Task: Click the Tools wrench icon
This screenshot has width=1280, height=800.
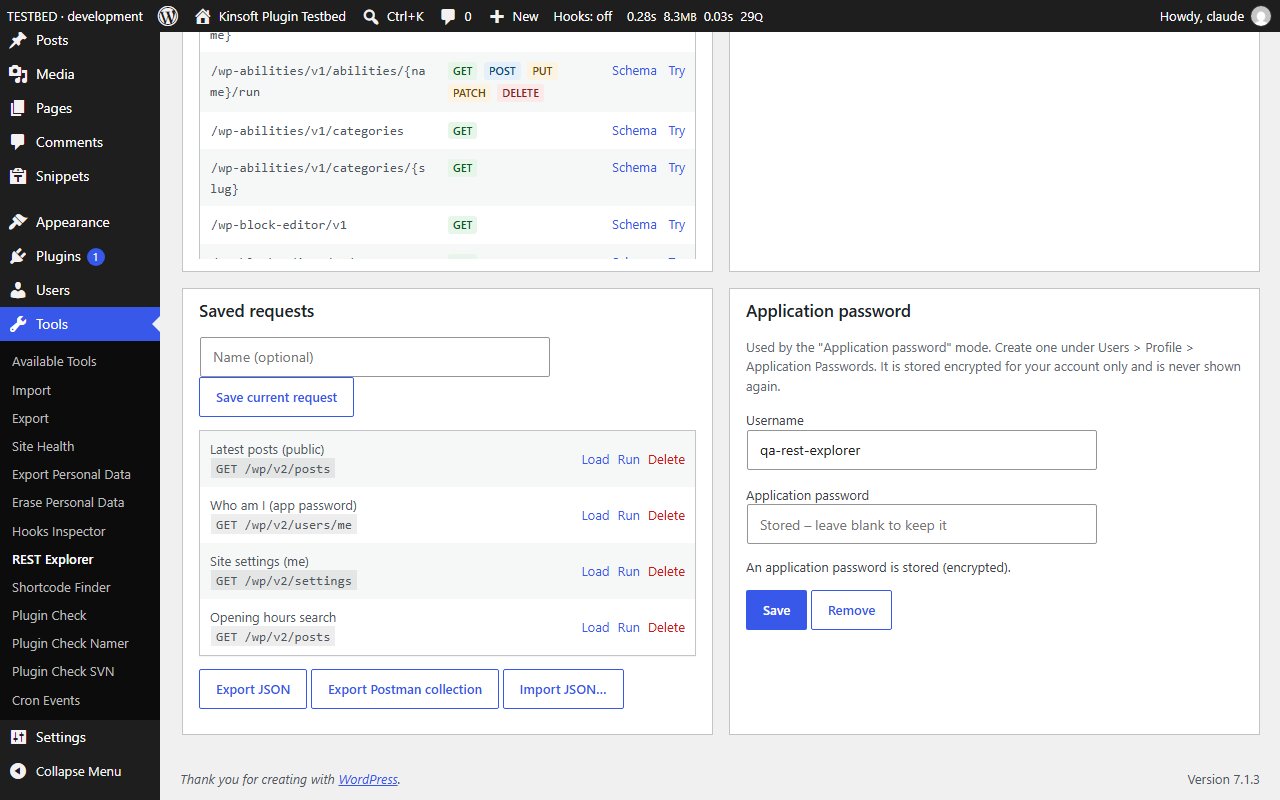Action: [18, 325]
